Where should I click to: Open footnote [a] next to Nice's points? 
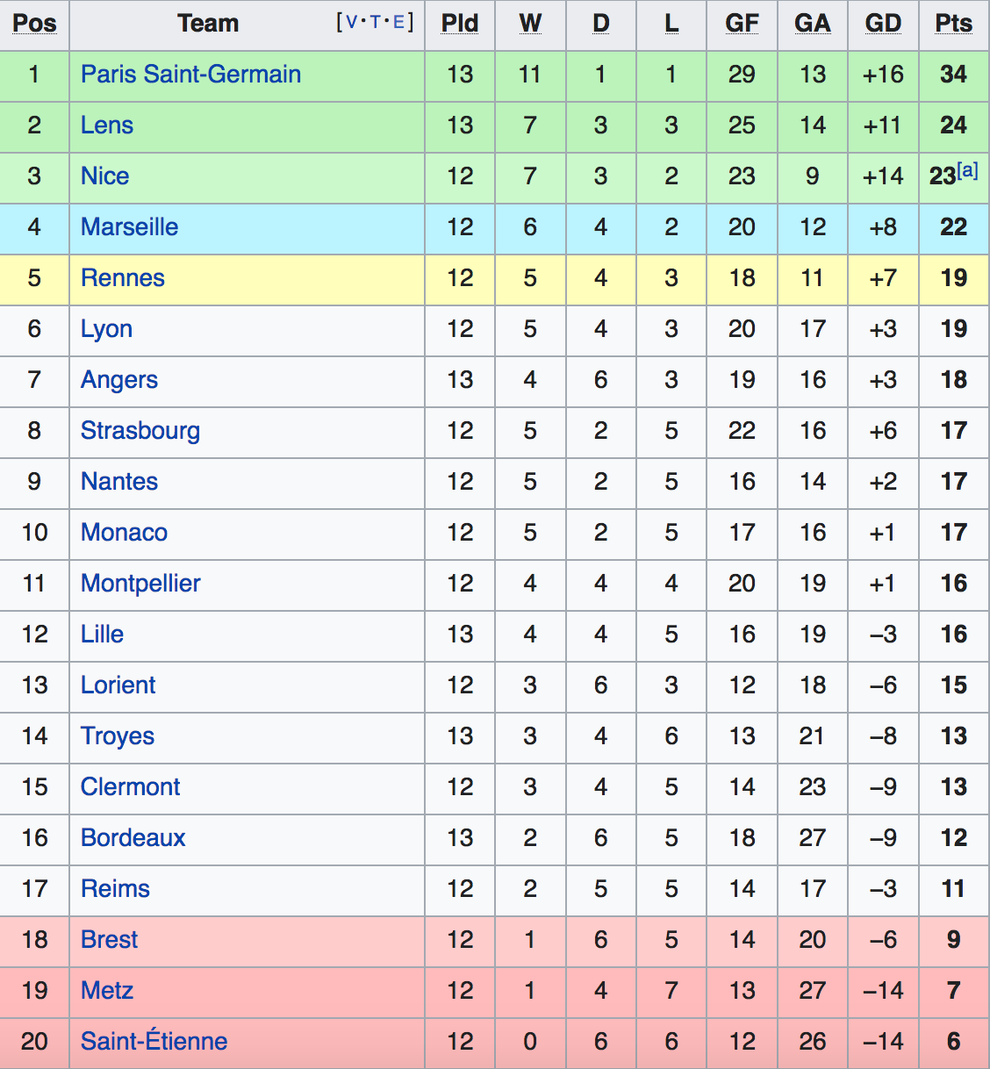coord(967,170)
